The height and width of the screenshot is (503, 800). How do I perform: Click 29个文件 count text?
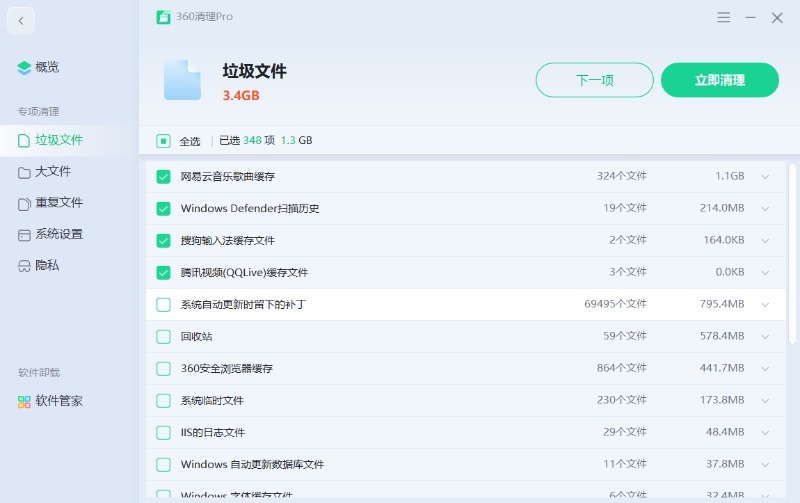tap(625, 432)
